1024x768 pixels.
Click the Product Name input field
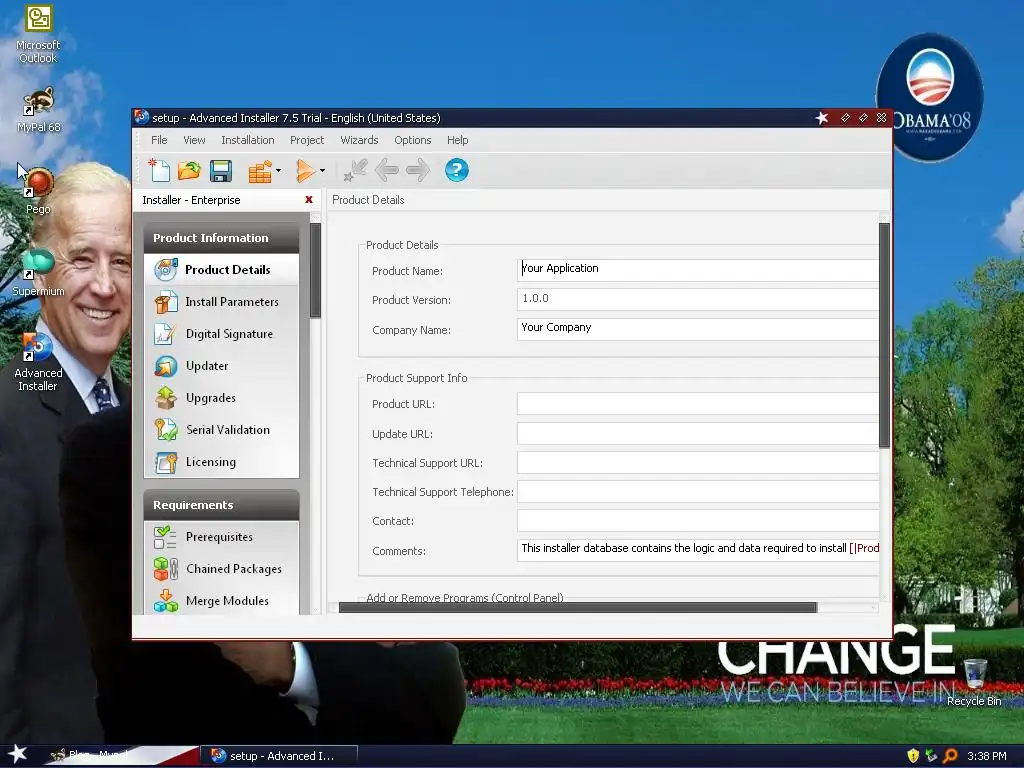tap(697, 270)
